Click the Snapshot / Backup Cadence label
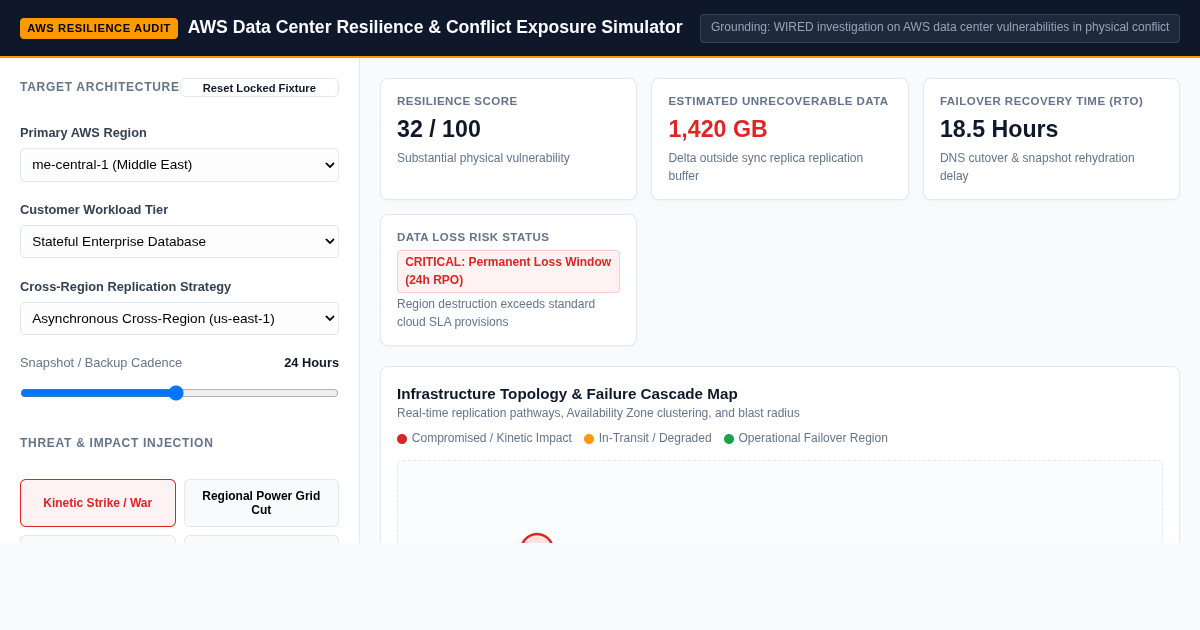Image resolution: width=1200 pixels, height=630 pixels. coord(101,362)
